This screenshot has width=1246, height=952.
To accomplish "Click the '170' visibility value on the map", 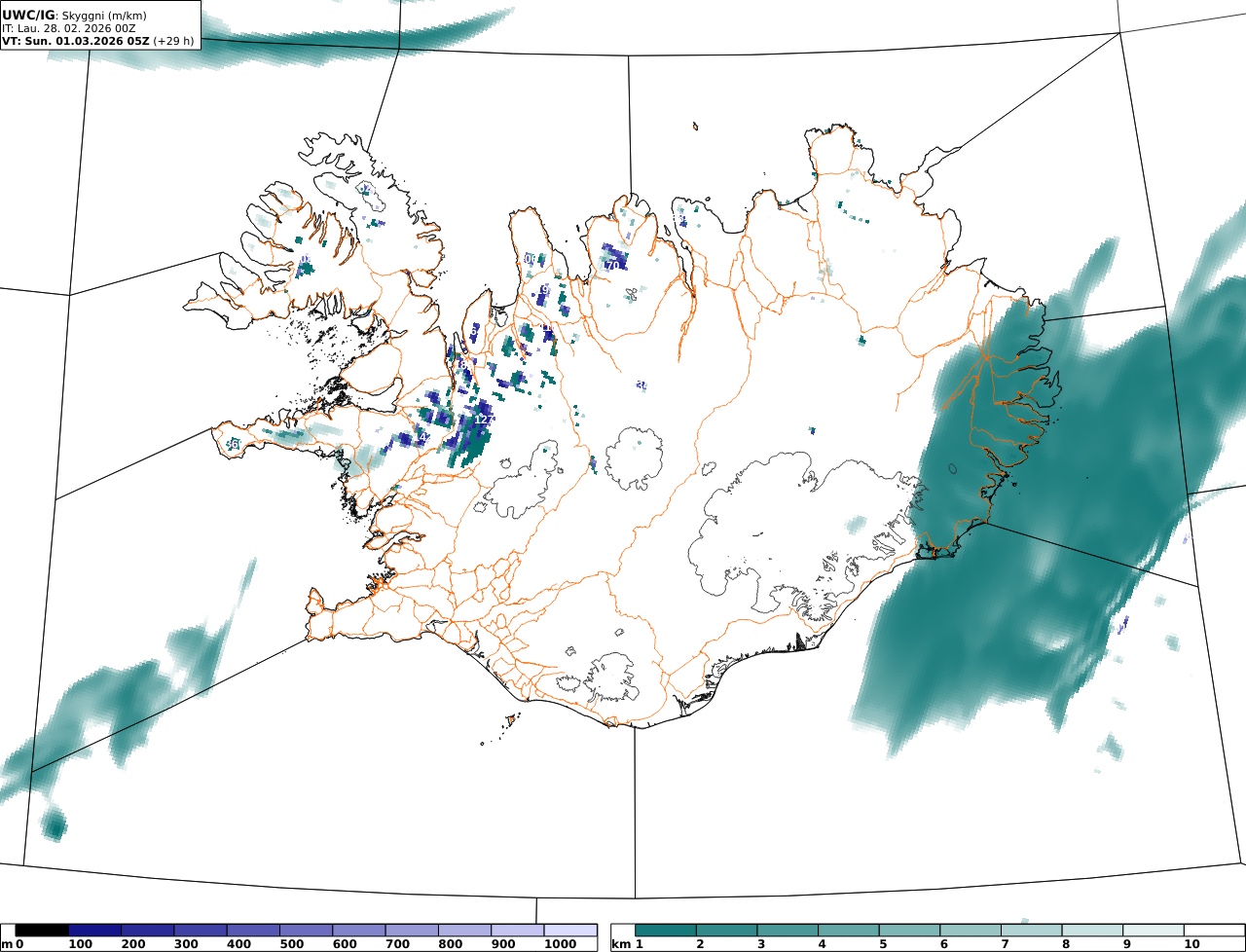I will [610, 265].
